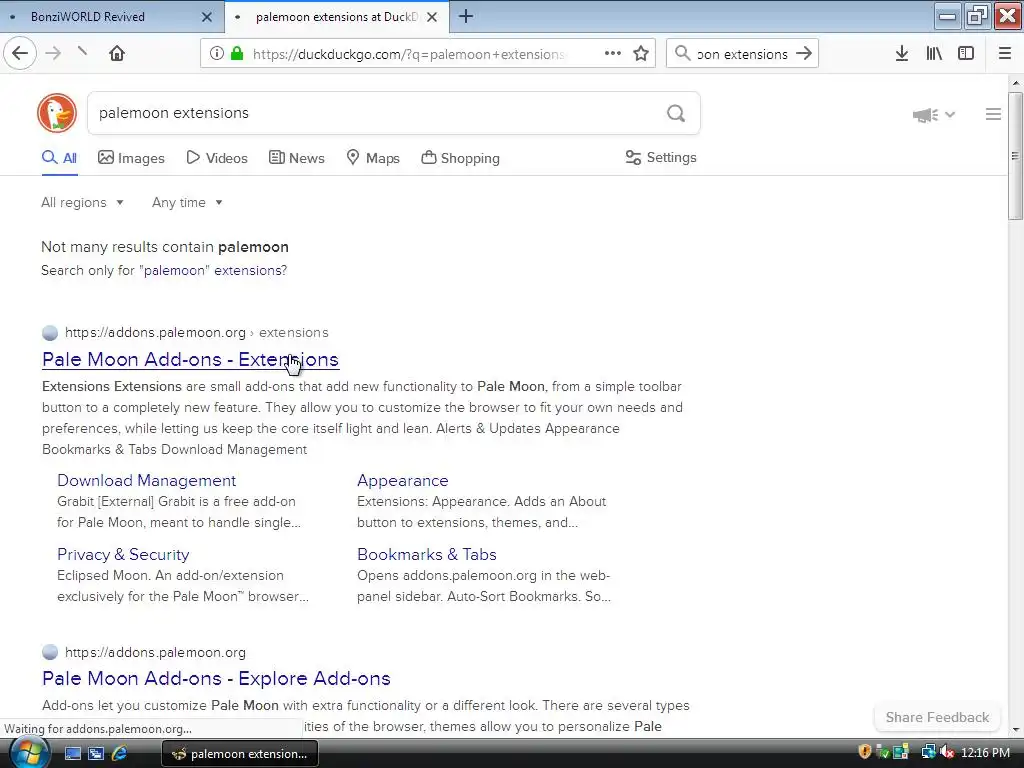
Task: Click the muted volume tray icon
Action: [946, 752]
